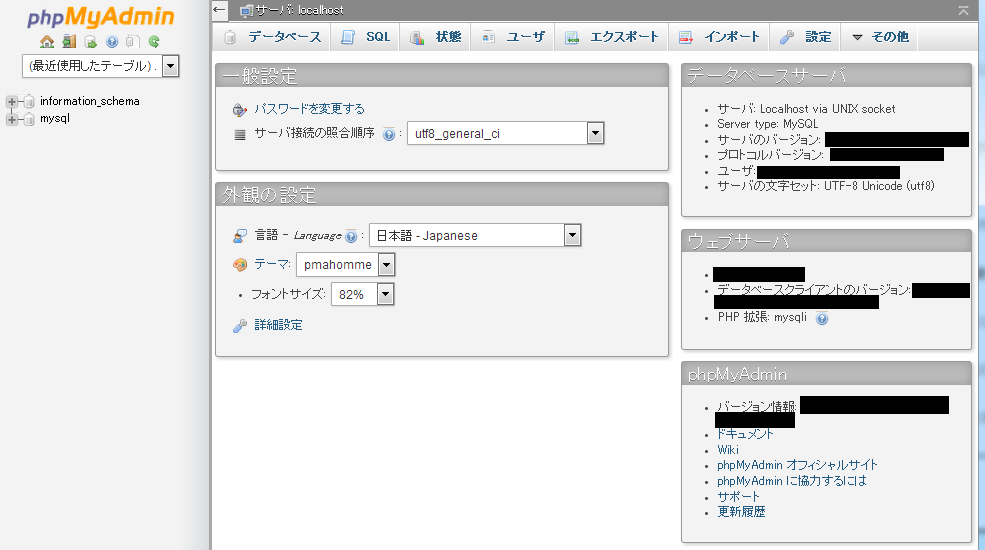Open the 日本語 - Japanese language dropdown
This screenshot has height=550, width=985.
[x=475, y=235]
